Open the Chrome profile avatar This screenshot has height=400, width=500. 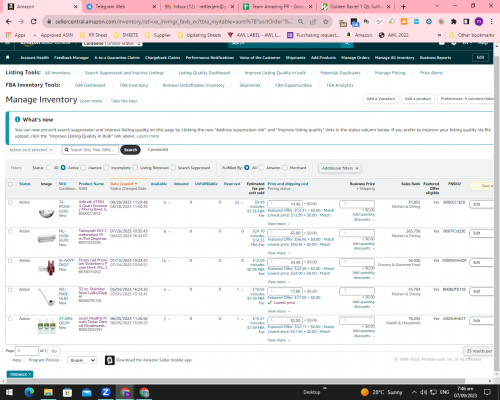coord(479,22)
